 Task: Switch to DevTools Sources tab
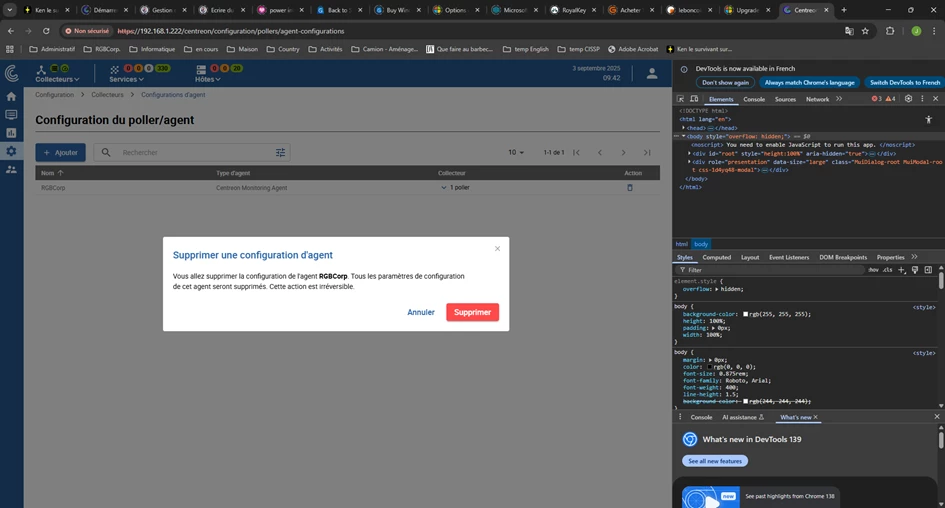785,99
